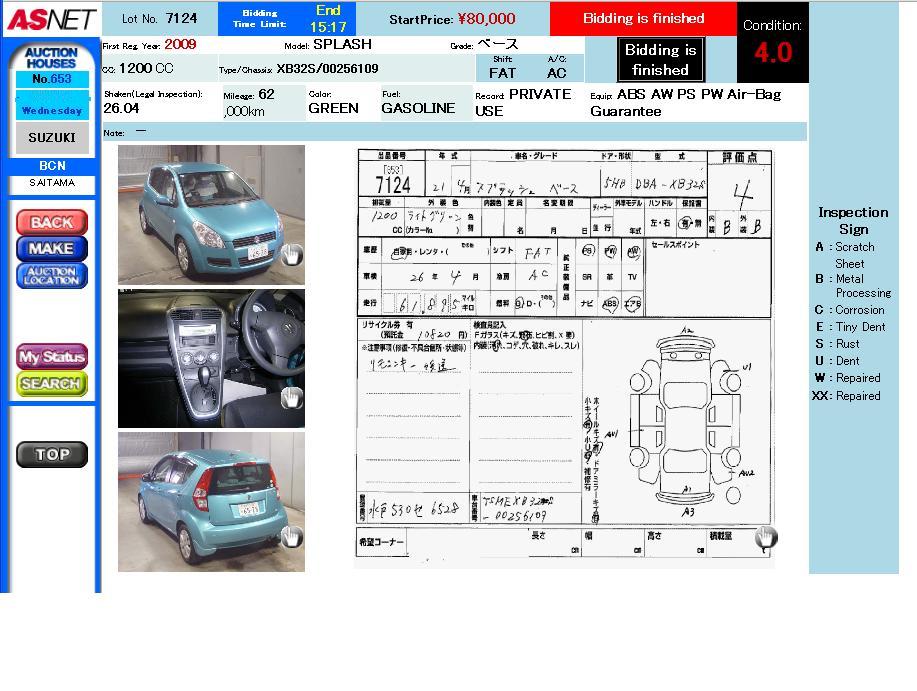Image resolution: width=917 pixels, height=691 pixels.
Task: Click the ASNET logo
Action: coord(50,19)
